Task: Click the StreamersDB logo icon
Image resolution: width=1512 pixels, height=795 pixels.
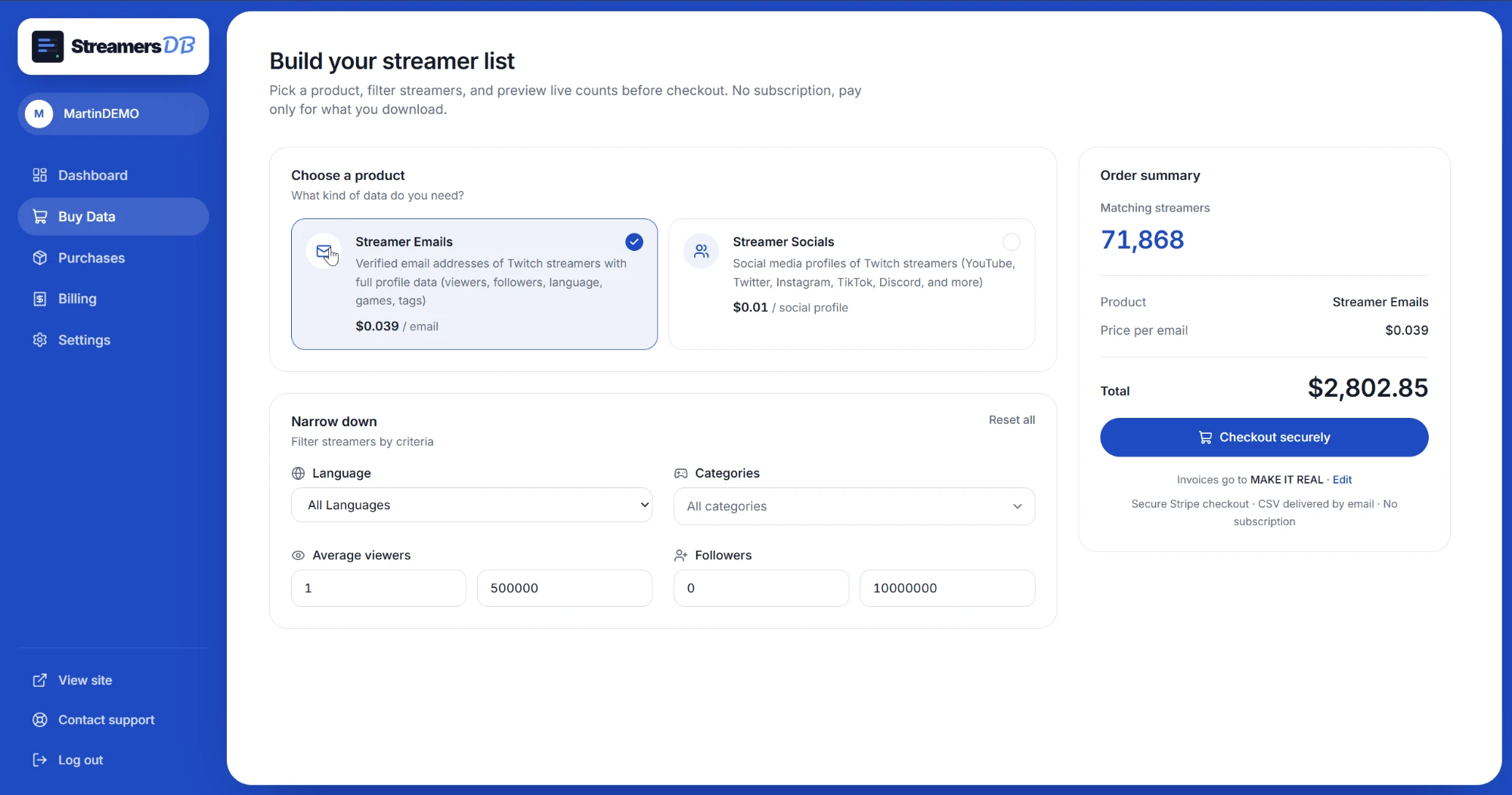Action: tap(48, 47)
